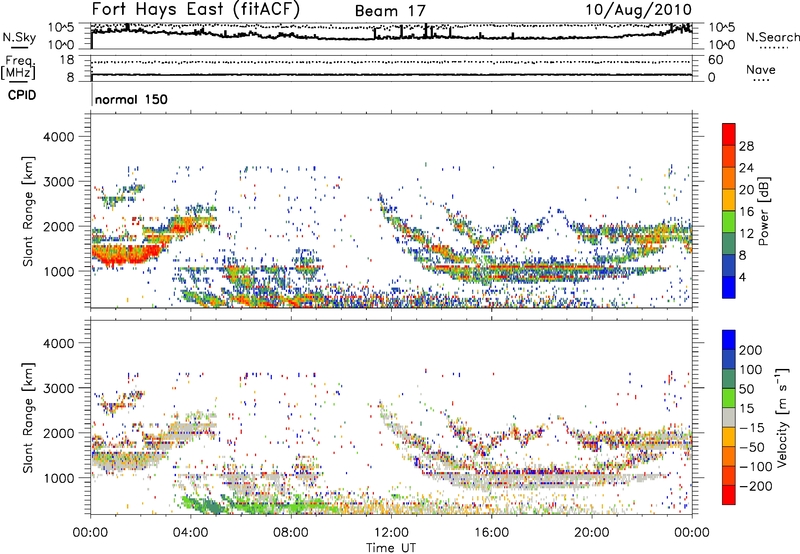The height and width of the screenshot is (554, 800).
Task: Click the '4' tick on Power colorbar
Action: [x=743, y=277]
